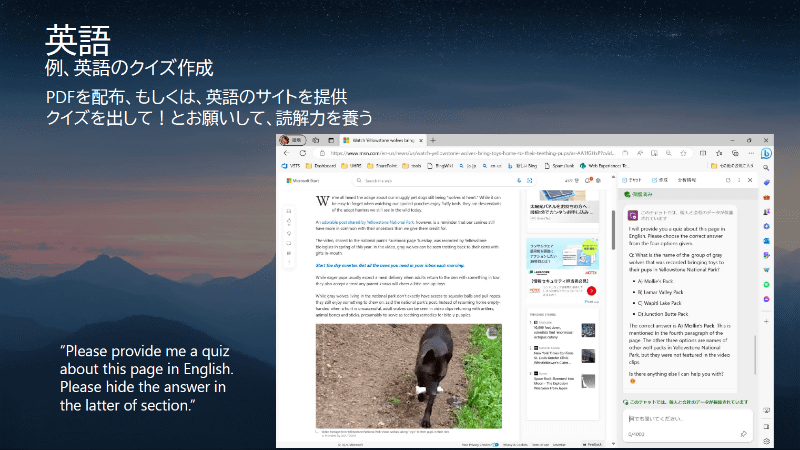Screen dimensions: 800x450
Task: Switch to the 作成 tab in Copilot pane
Action: click(x=660, y=180)
